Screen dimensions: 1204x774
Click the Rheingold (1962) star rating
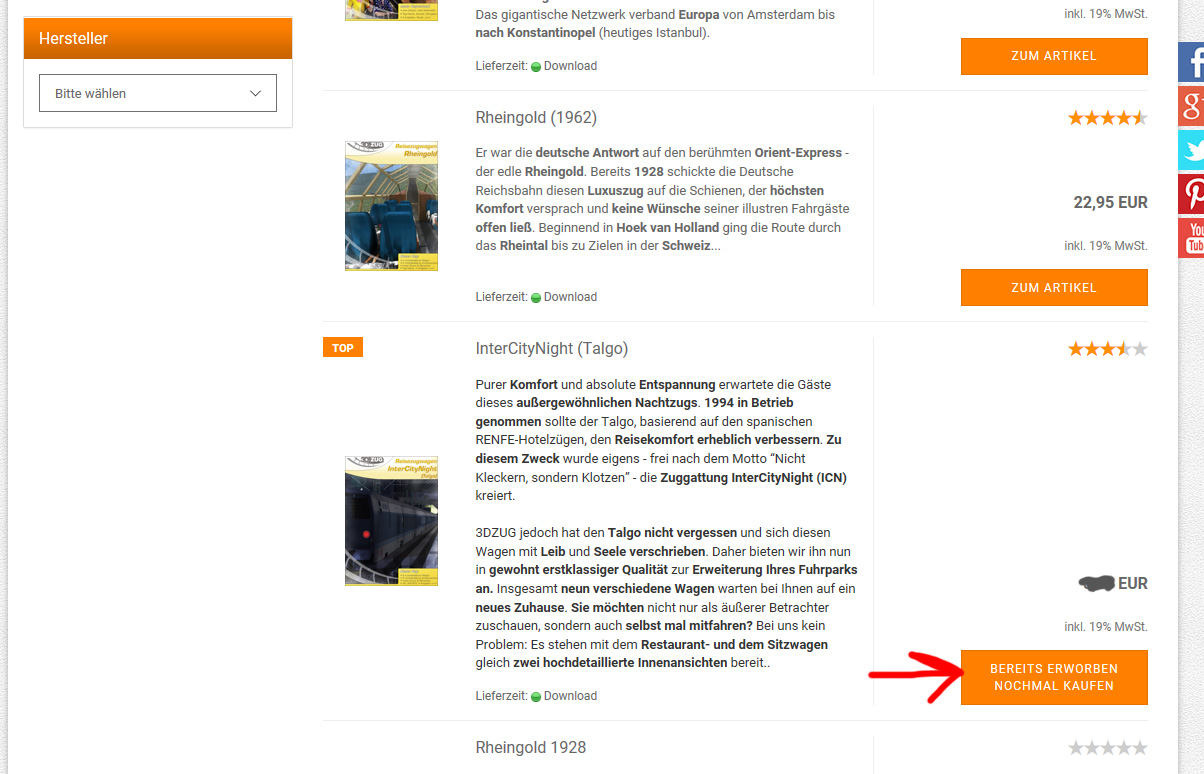pyautogui.click(x=1107, y=118)
